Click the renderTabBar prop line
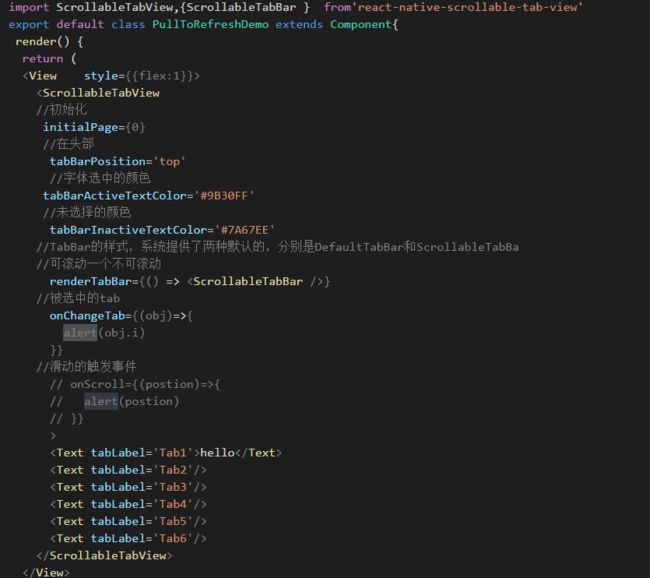 coord(190,281)
